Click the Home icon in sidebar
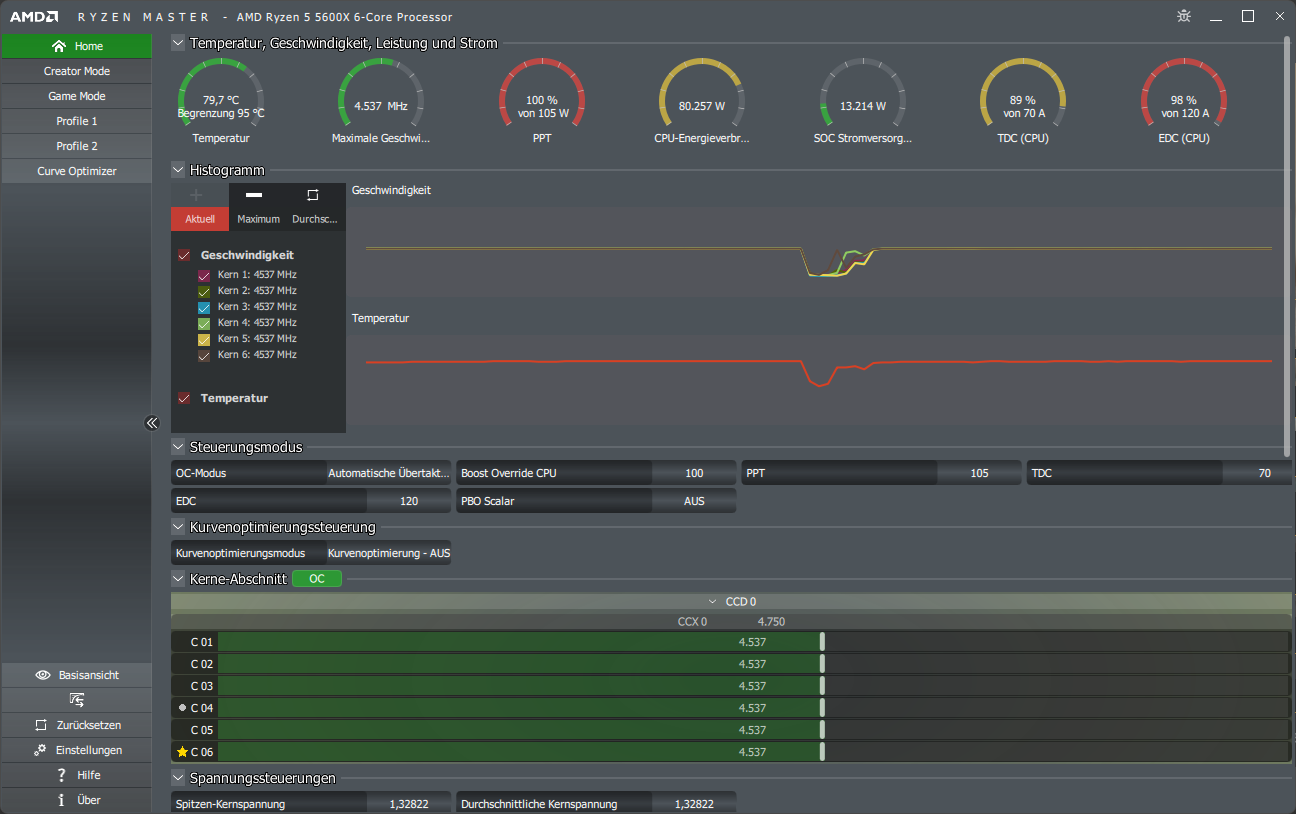The image size is (1296, 814). coord(59,46)
